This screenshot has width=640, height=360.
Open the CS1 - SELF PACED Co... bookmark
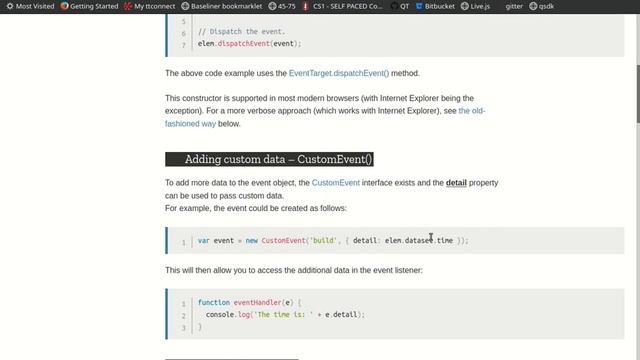[x=342, y=6]
